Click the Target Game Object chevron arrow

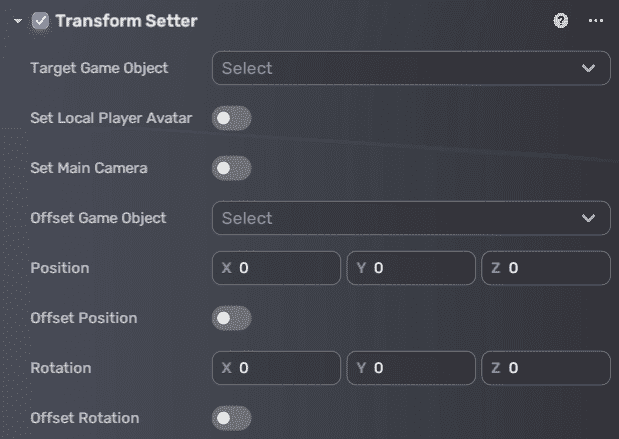(x=588, y=68)
